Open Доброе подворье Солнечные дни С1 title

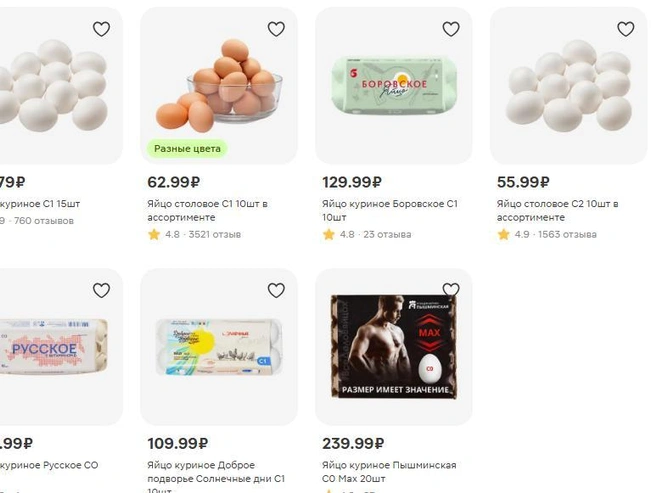[x=216, y=476]
